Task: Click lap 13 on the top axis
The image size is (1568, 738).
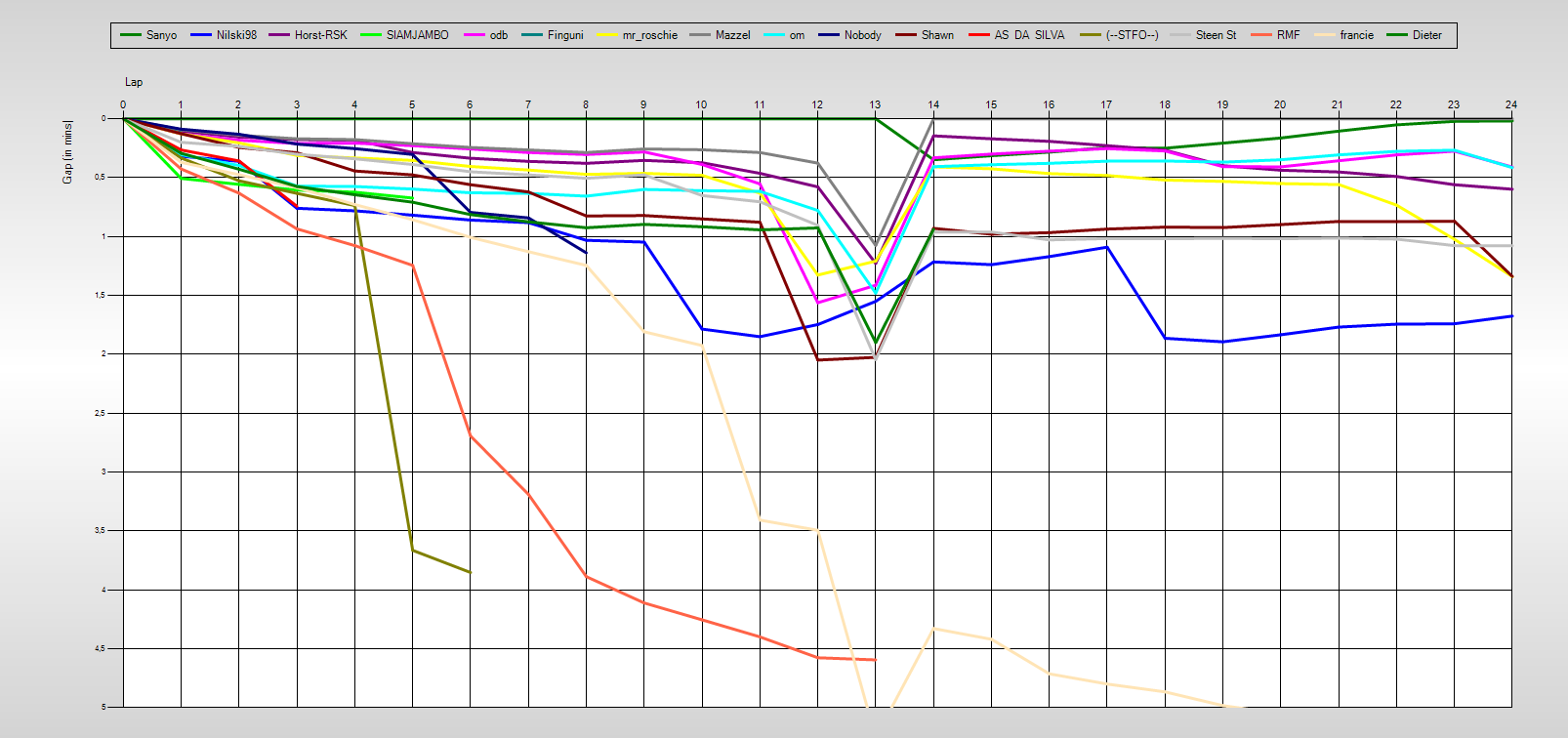Action: (x=875, y=104)
